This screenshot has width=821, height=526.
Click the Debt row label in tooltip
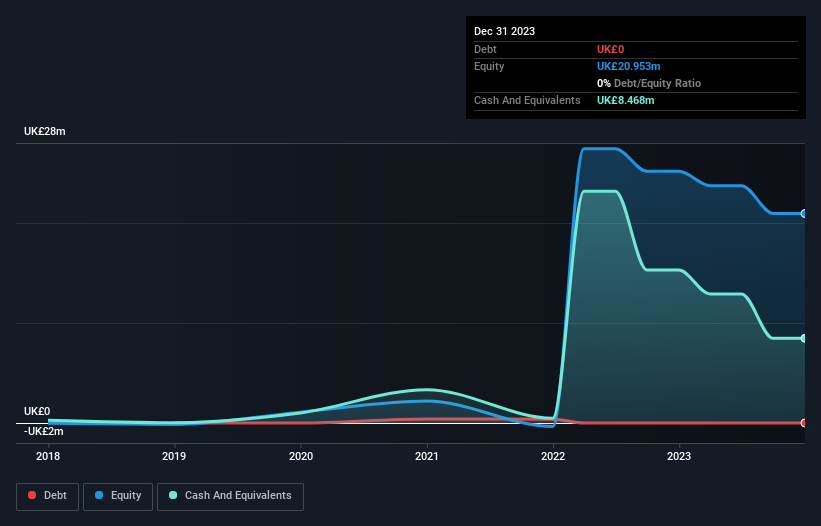point(485,49)
